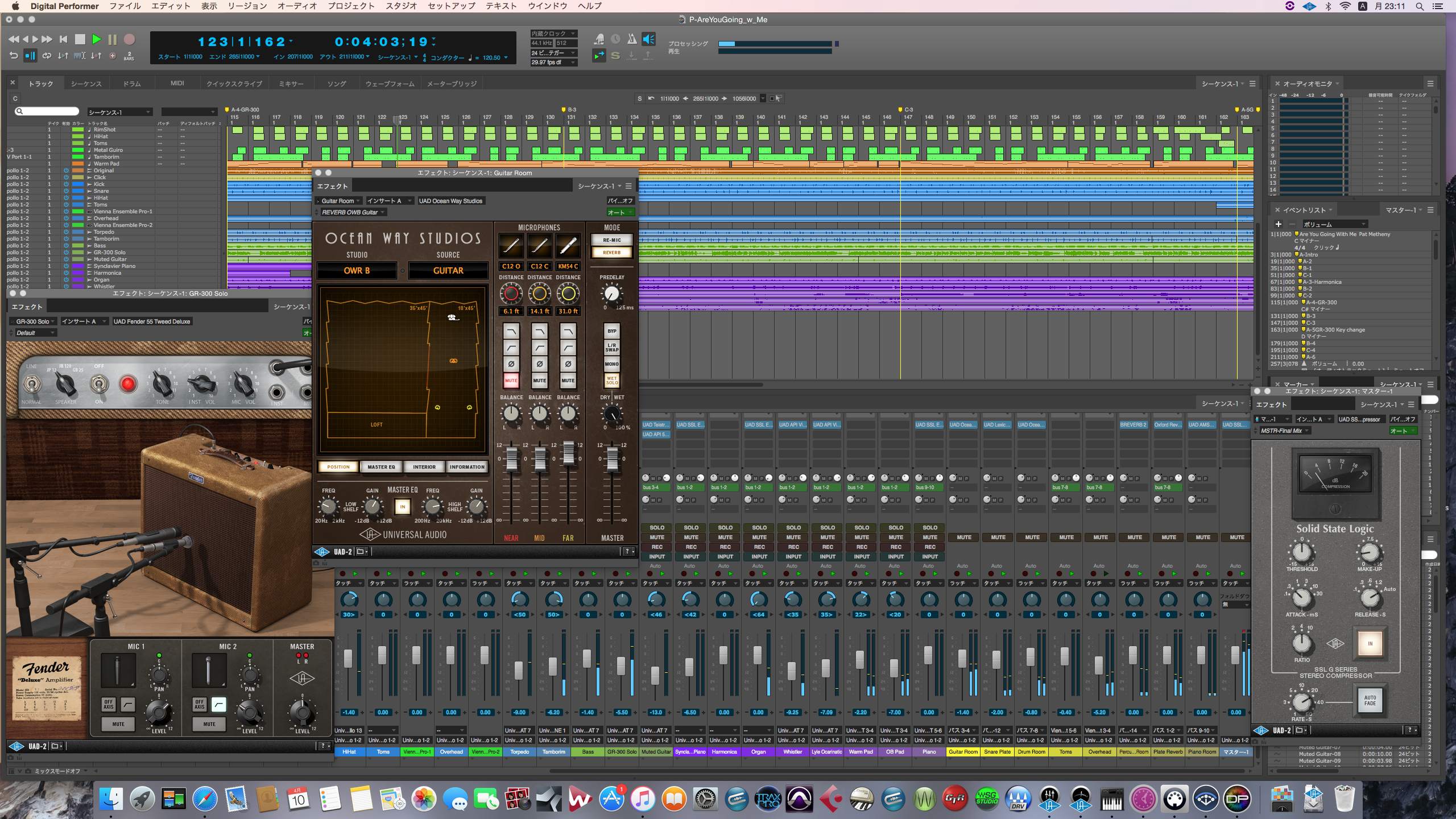Toggle the MID microphone MUTE button
Screen dimensions: 1456x819
pyautogui.click(x=539, y=380)
